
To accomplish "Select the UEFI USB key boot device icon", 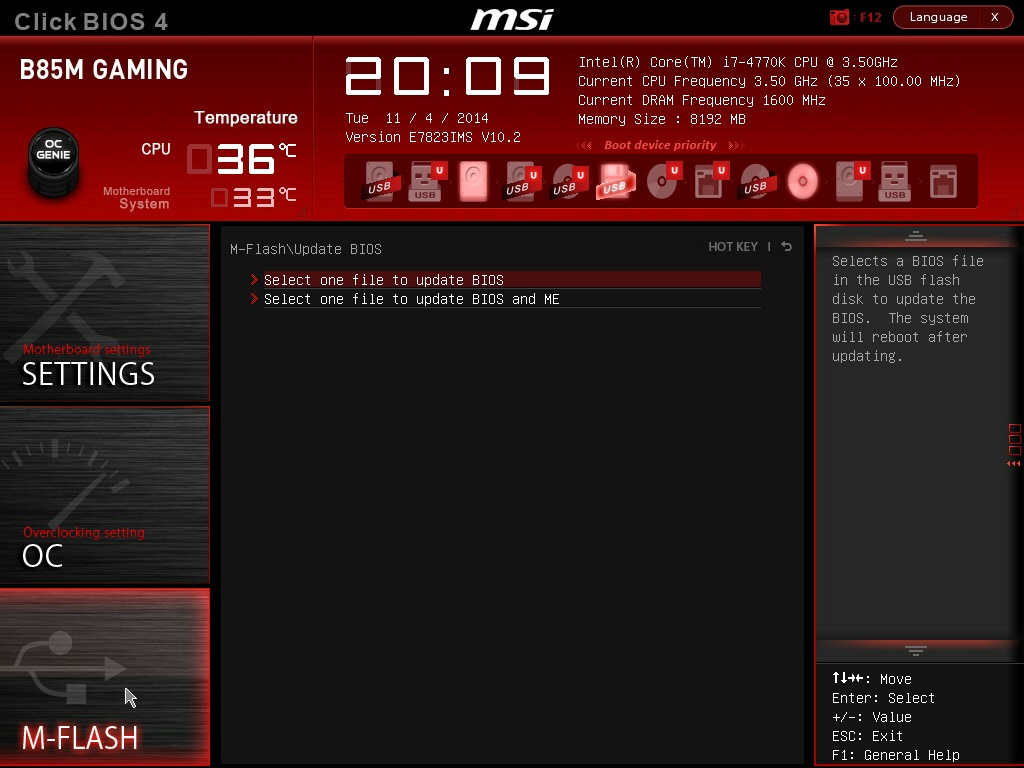I will (x=426, y=182).
